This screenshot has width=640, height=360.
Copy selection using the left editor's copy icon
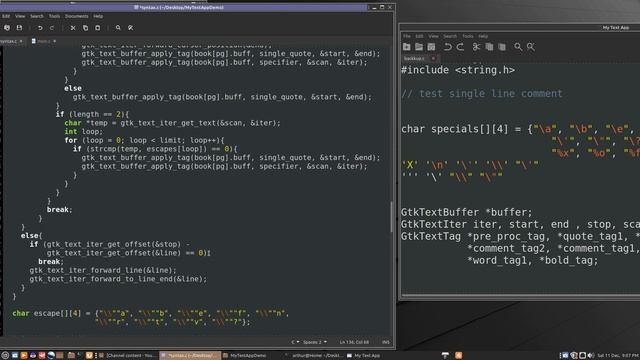coord(85,28)
